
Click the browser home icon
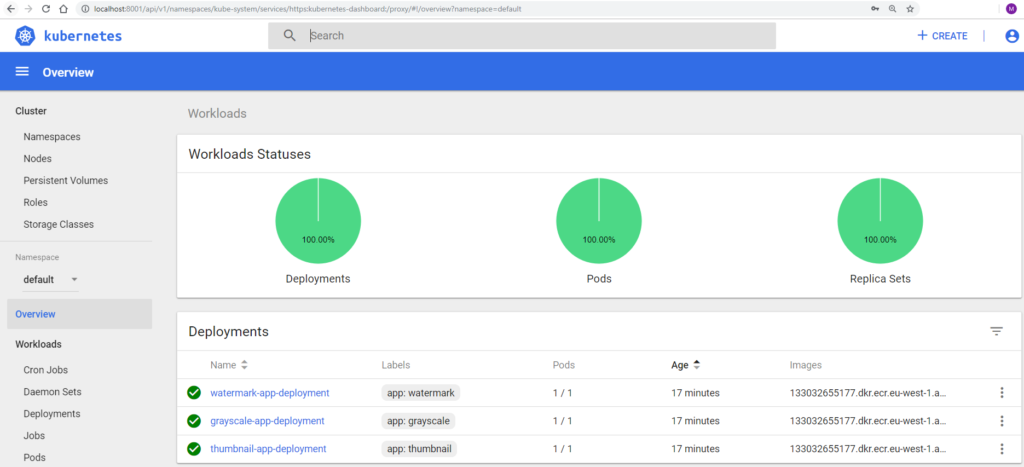click(x=63, y=9)
